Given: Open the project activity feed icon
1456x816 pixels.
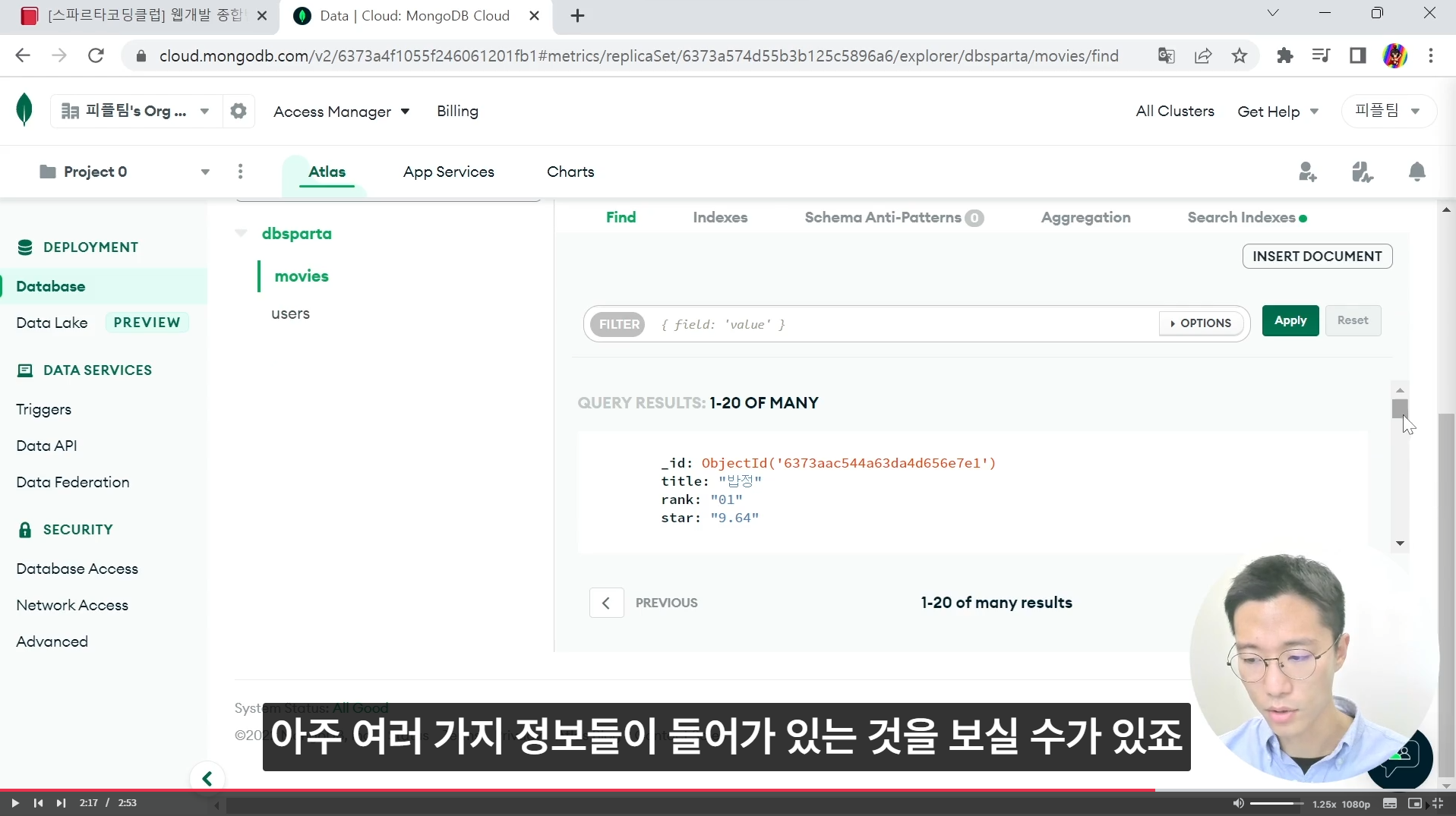Looking at the screenshot, I should pyautogui.click(x=1363, y=172).
